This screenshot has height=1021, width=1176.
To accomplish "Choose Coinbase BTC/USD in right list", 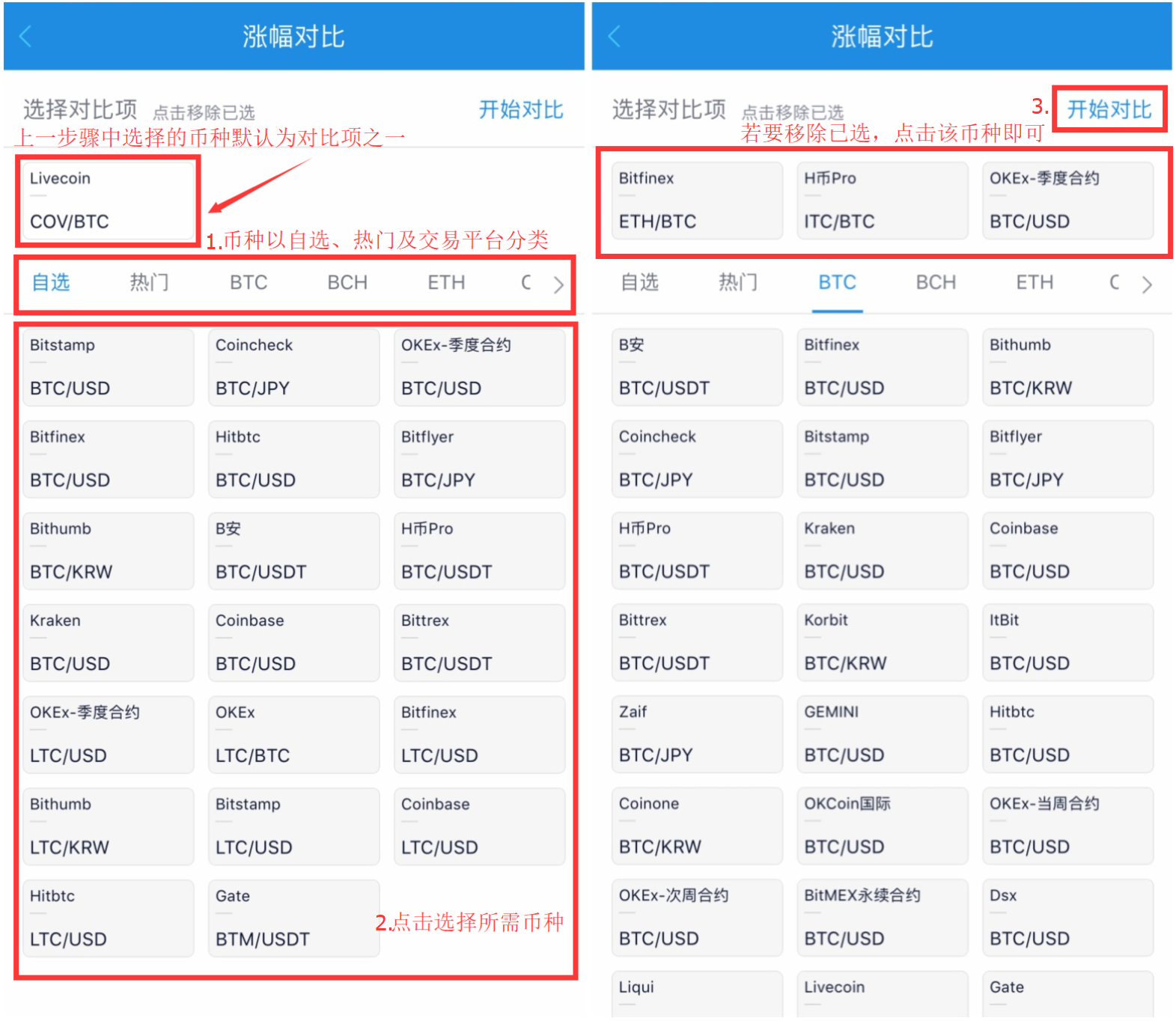I will 1068,551.
